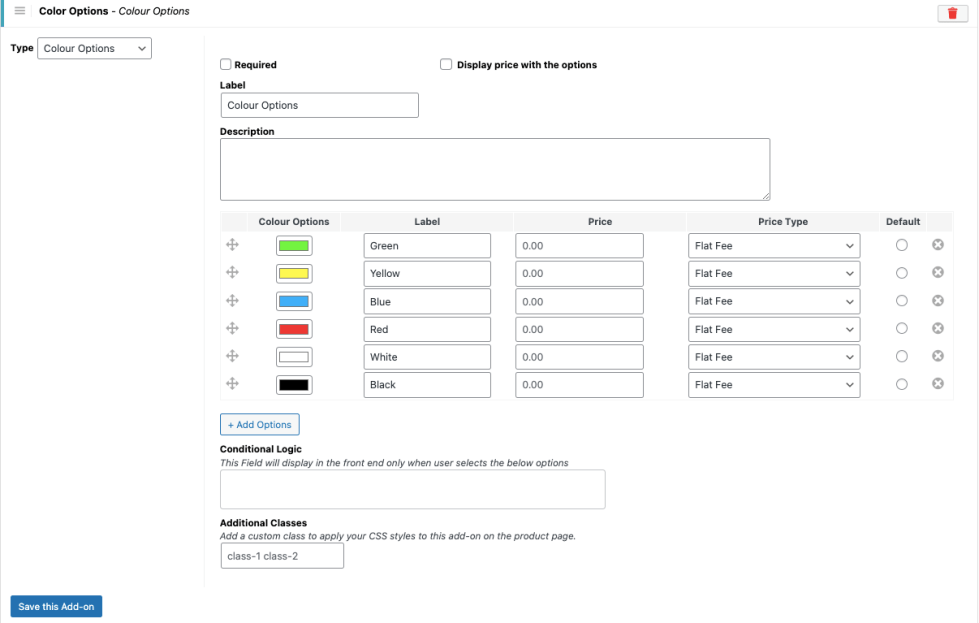Remove the White colour option
This screenshot has height=623, width=979.
[x=938, y=356]
